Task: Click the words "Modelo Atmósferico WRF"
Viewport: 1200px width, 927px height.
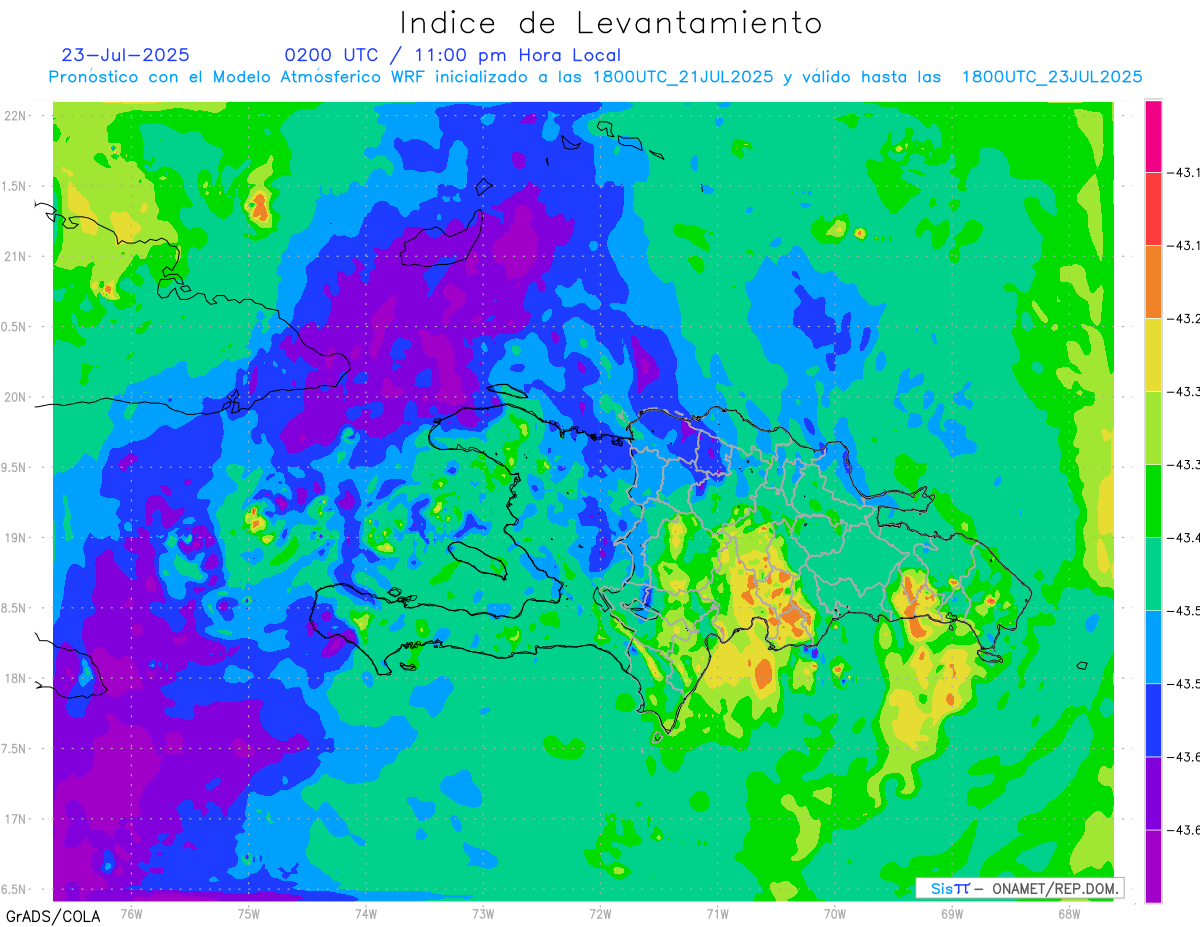Action: click(318, 77)
